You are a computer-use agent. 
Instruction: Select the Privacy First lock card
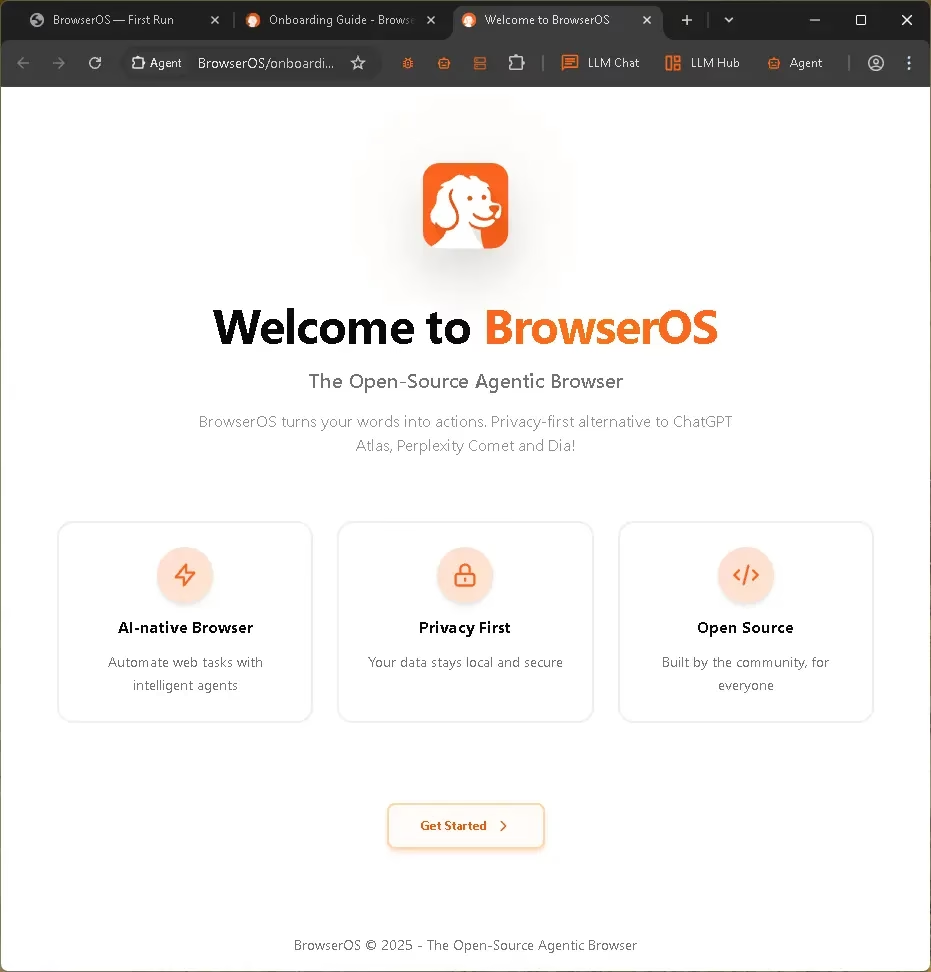[x=465, y=620]
